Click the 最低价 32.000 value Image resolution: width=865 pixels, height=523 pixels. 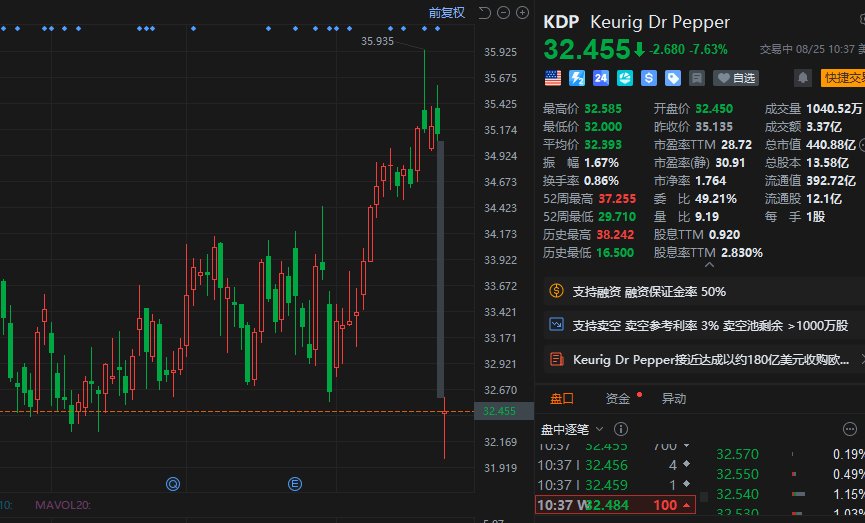tap(603, 127)
